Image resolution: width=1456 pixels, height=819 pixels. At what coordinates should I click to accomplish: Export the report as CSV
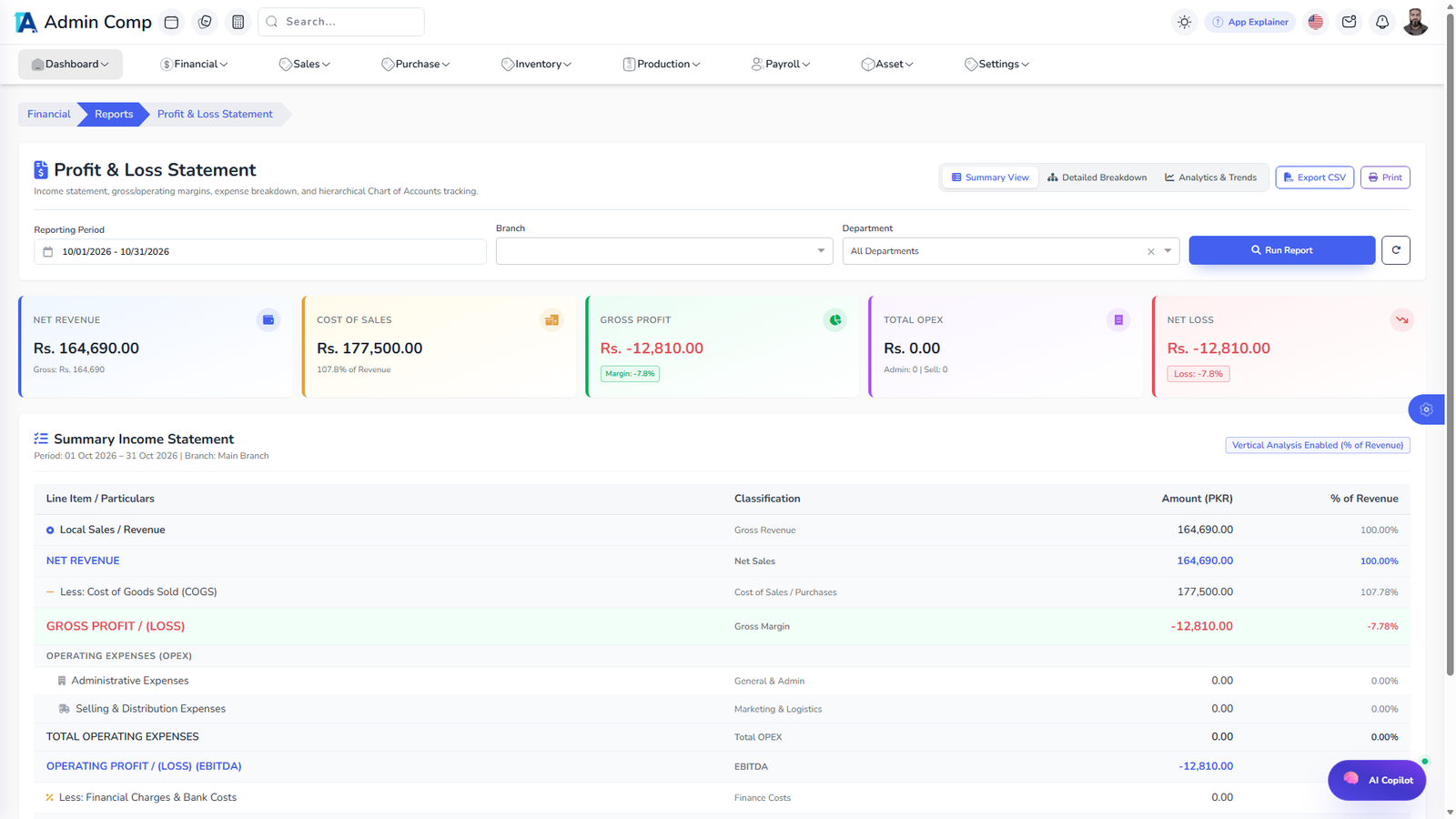(x=1315, y=177)
